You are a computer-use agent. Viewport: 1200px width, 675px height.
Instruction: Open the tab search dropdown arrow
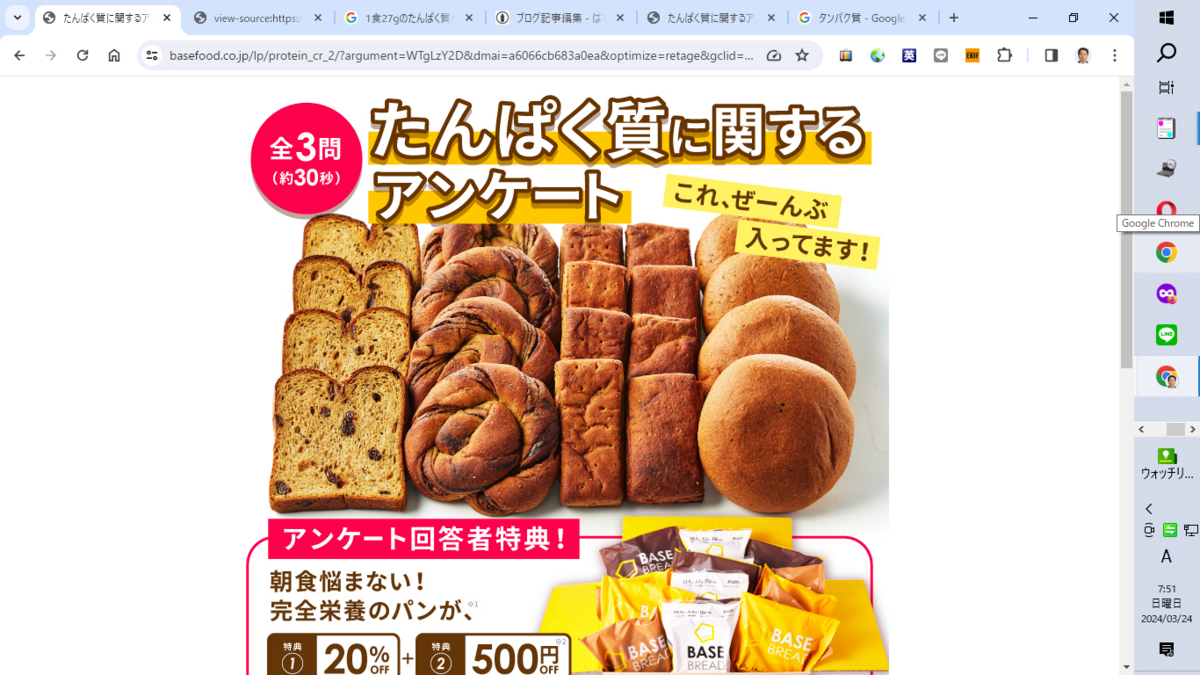click(x=18, y=18)
